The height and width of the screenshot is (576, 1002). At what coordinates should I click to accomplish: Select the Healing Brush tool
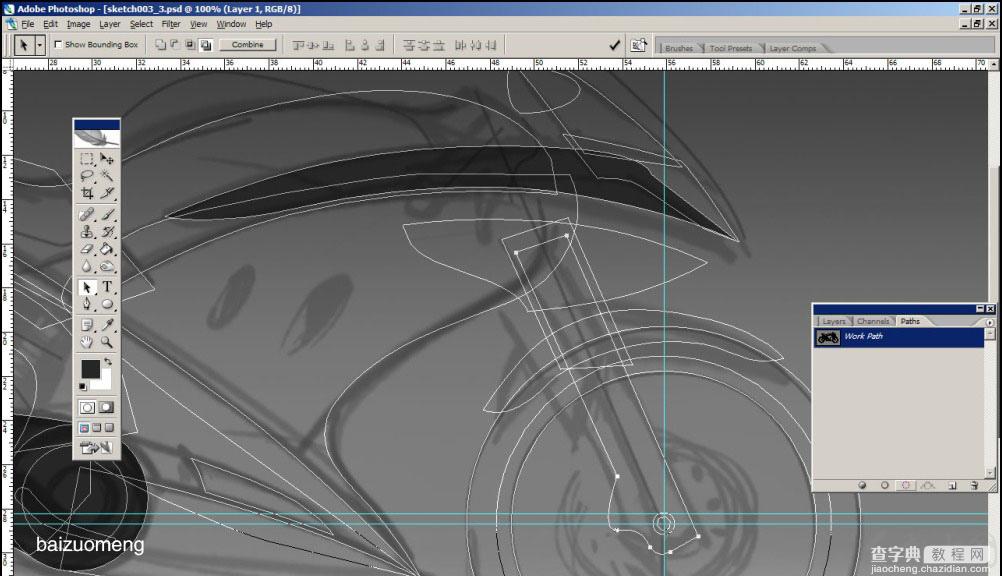87,214
